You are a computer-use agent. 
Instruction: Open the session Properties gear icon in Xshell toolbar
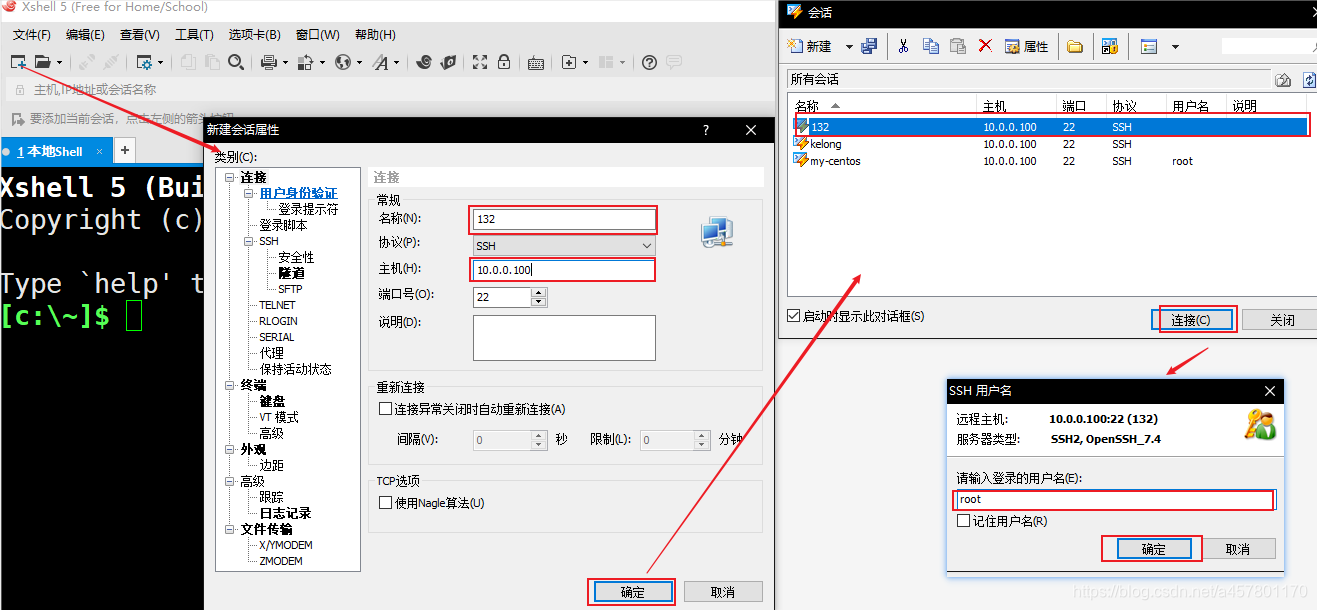tap(144, 62)
